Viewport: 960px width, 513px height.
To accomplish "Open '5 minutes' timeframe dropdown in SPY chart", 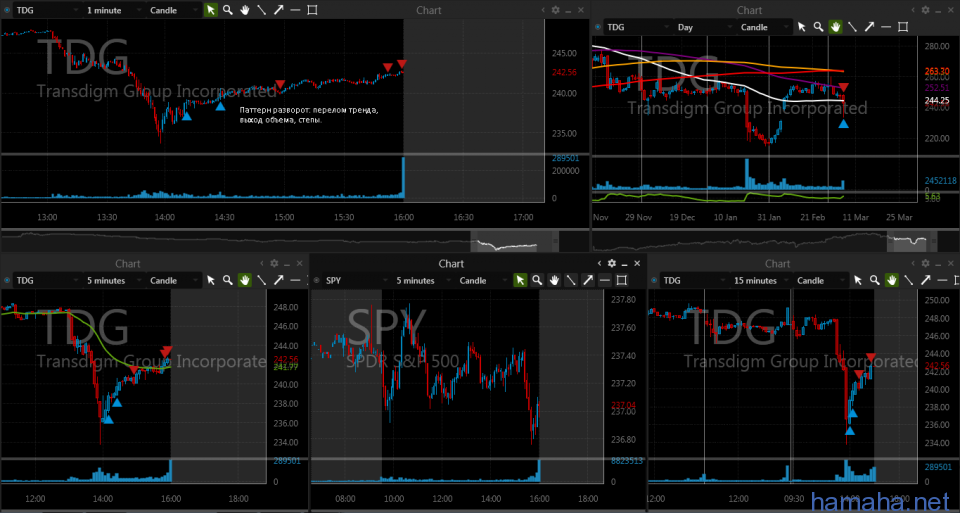I will (423, 280).
